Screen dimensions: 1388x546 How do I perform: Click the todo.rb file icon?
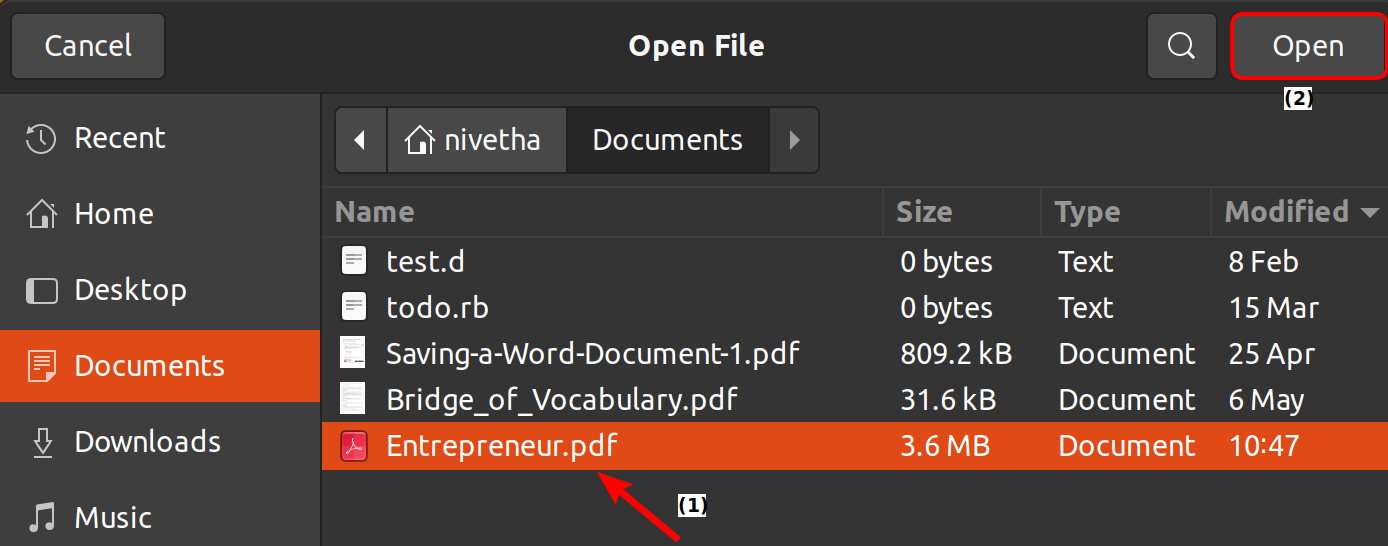tap(354, 308)
